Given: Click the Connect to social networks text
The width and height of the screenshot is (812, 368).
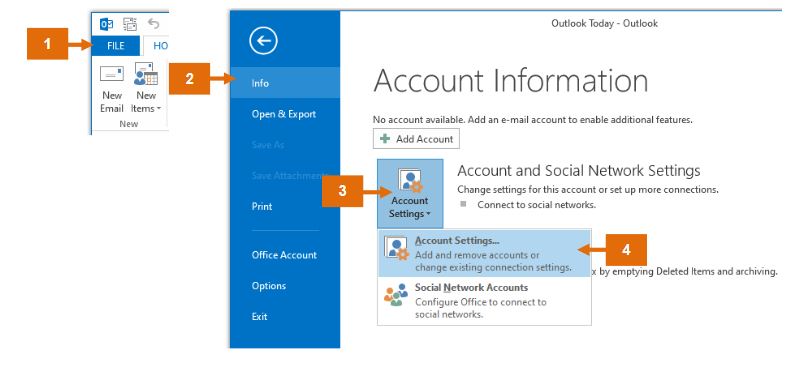Looking at the screenshot, I should point(536,204).
